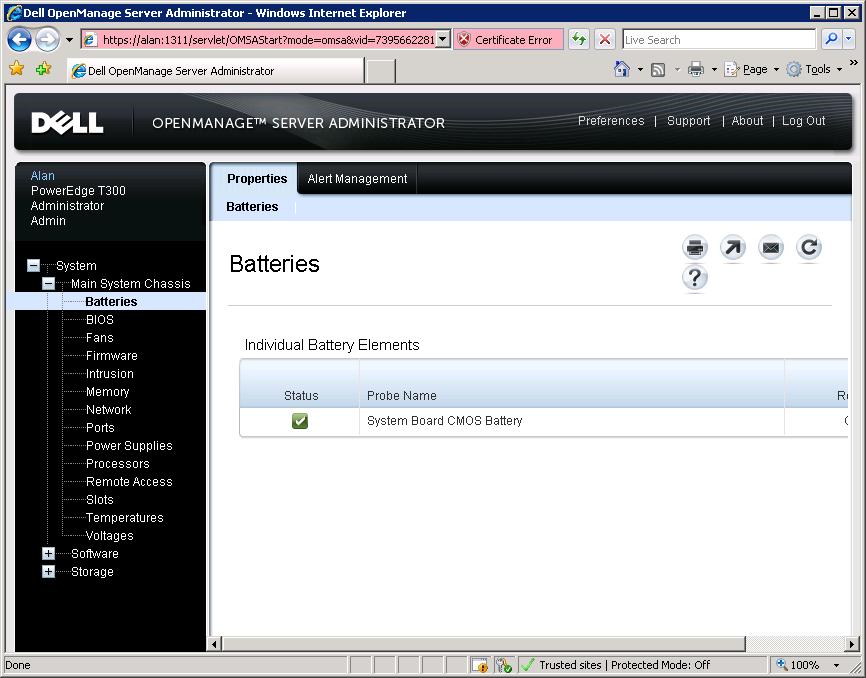Select Ports in the tree
Image resolution: width=866 pixels, height=678 pixels.
pos(101,428)
